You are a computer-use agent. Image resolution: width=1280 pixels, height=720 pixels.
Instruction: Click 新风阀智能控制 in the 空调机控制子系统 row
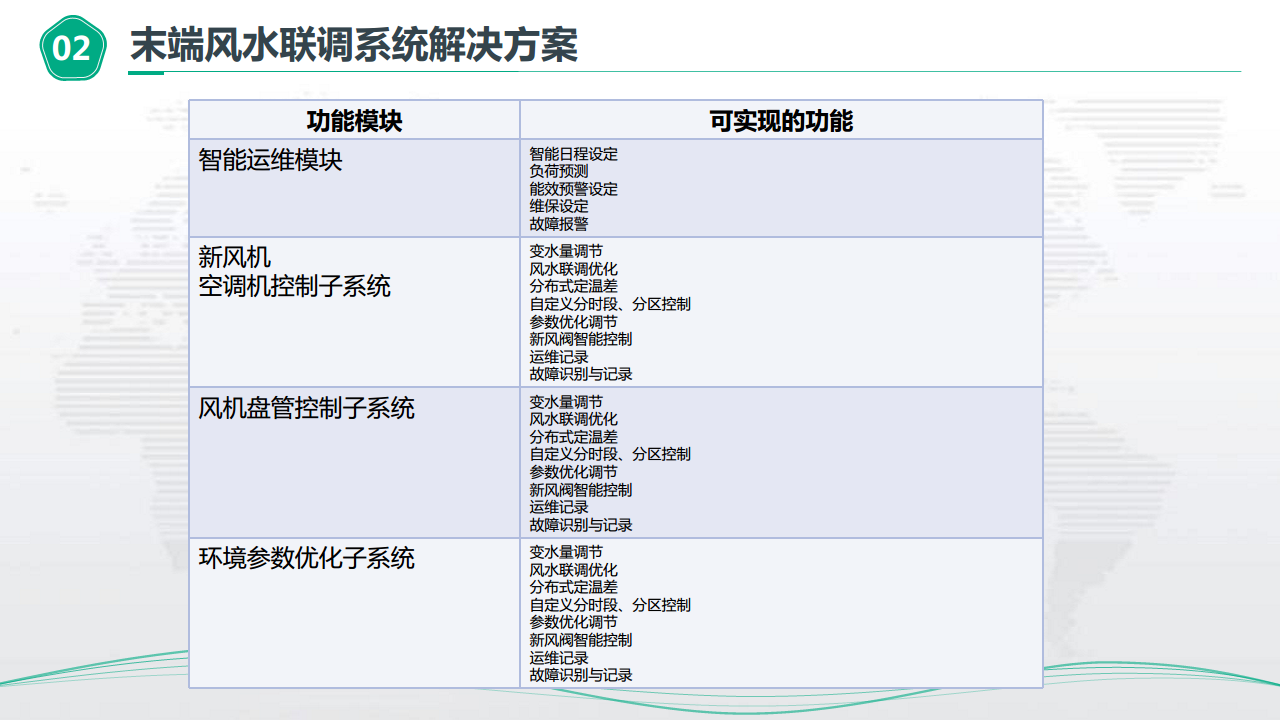pos(581,339)
